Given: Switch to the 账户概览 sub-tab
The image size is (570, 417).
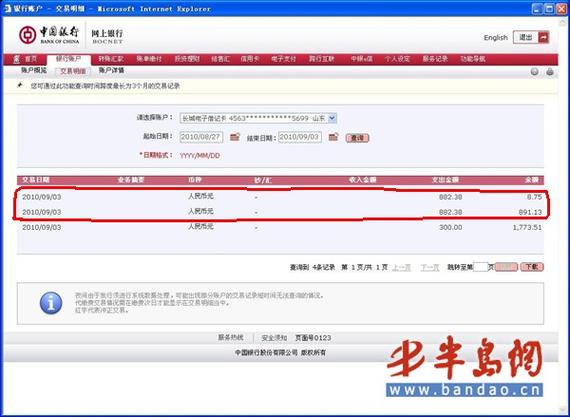Looking at the screenshot, I should pyautogui.click(x=34, y=71).
